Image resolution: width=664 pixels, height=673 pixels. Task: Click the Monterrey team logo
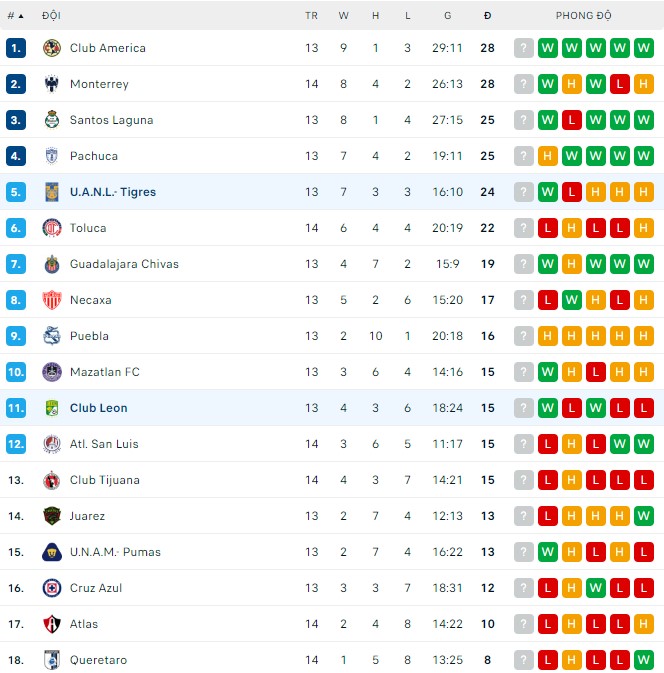coord(52,84)
